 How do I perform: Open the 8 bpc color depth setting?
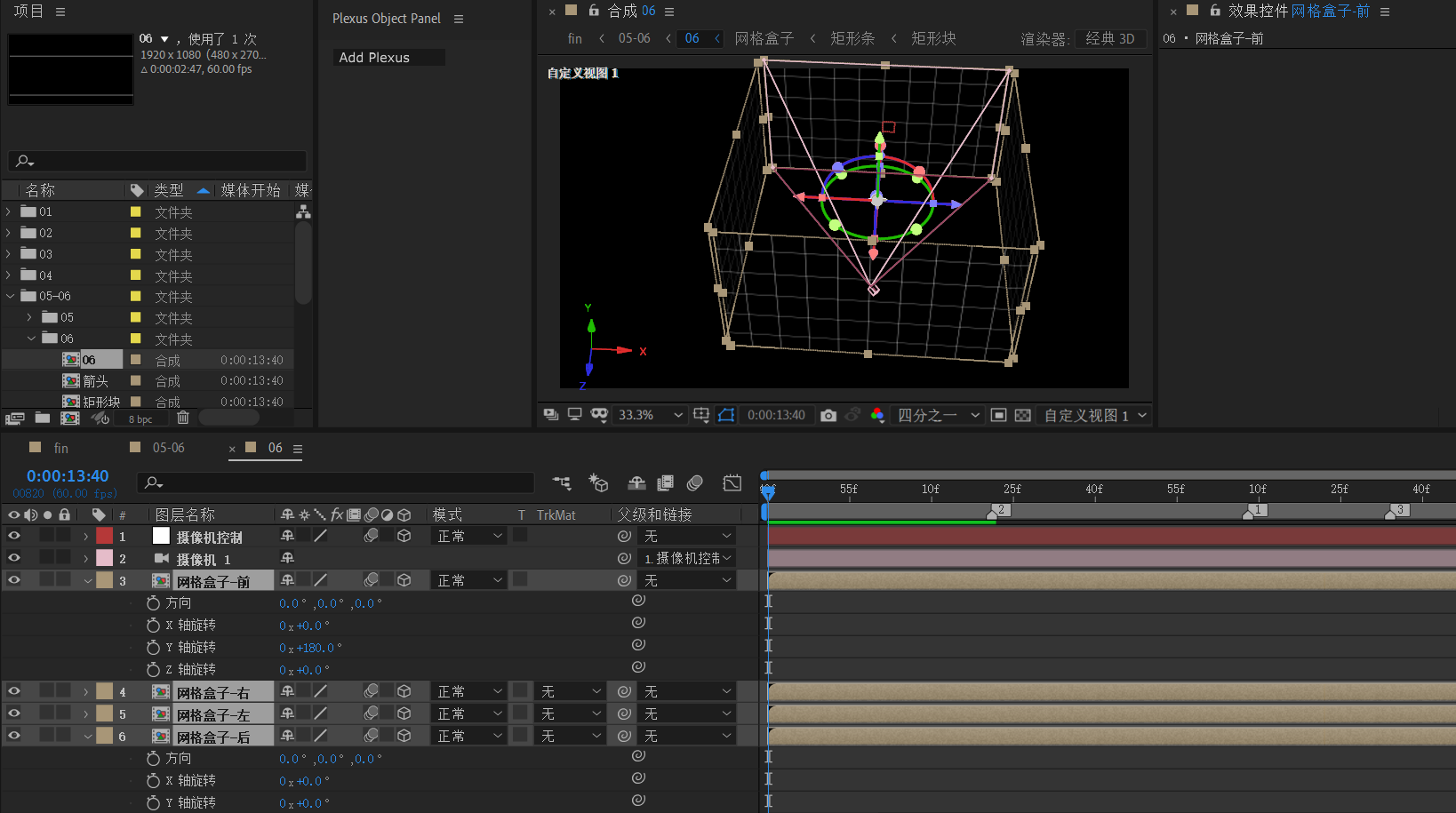pyautogui.click(x=140, y=419)
